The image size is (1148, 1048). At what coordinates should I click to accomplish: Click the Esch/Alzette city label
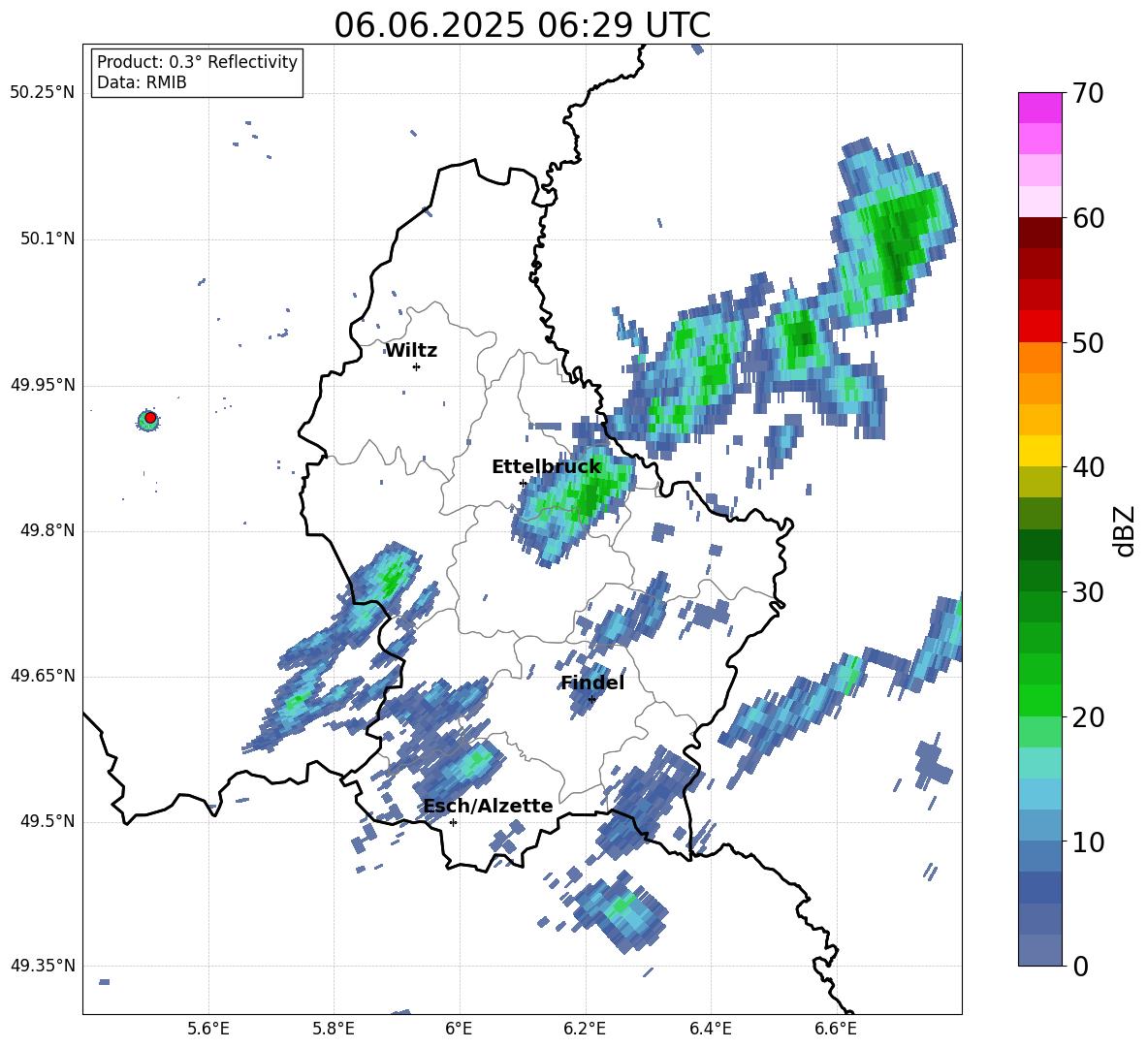coord(489,806)
